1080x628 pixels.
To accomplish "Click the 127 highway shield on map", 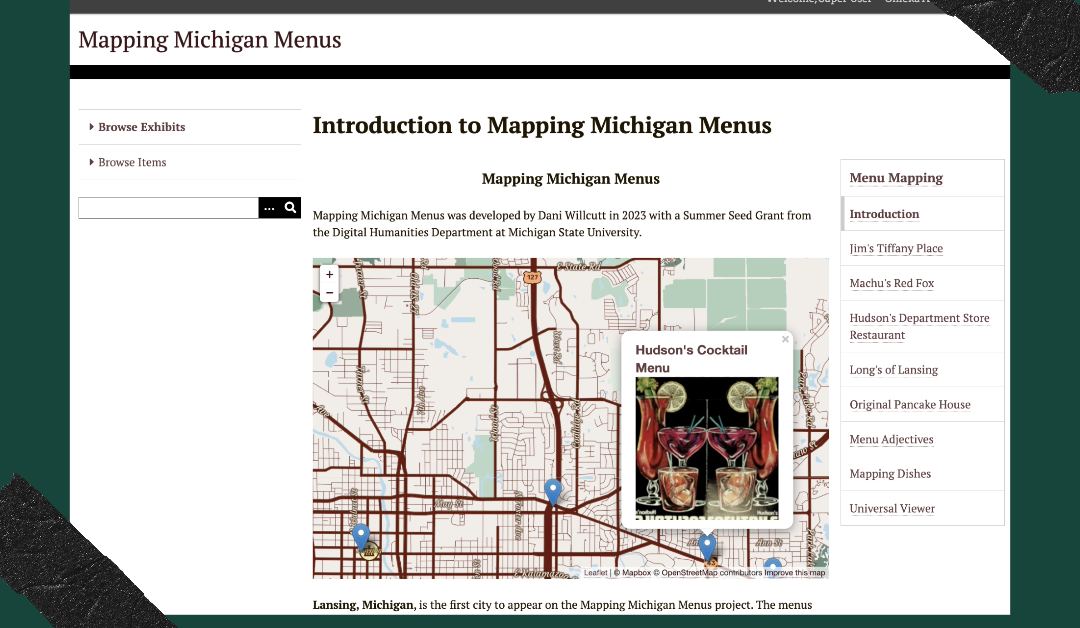I will (532, 277).
